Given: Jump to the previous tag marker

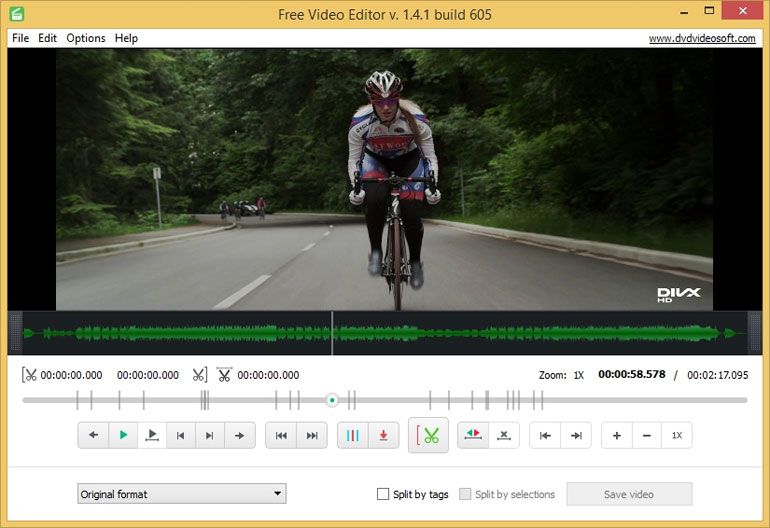Looking at the screenshot, I should 281,435.
